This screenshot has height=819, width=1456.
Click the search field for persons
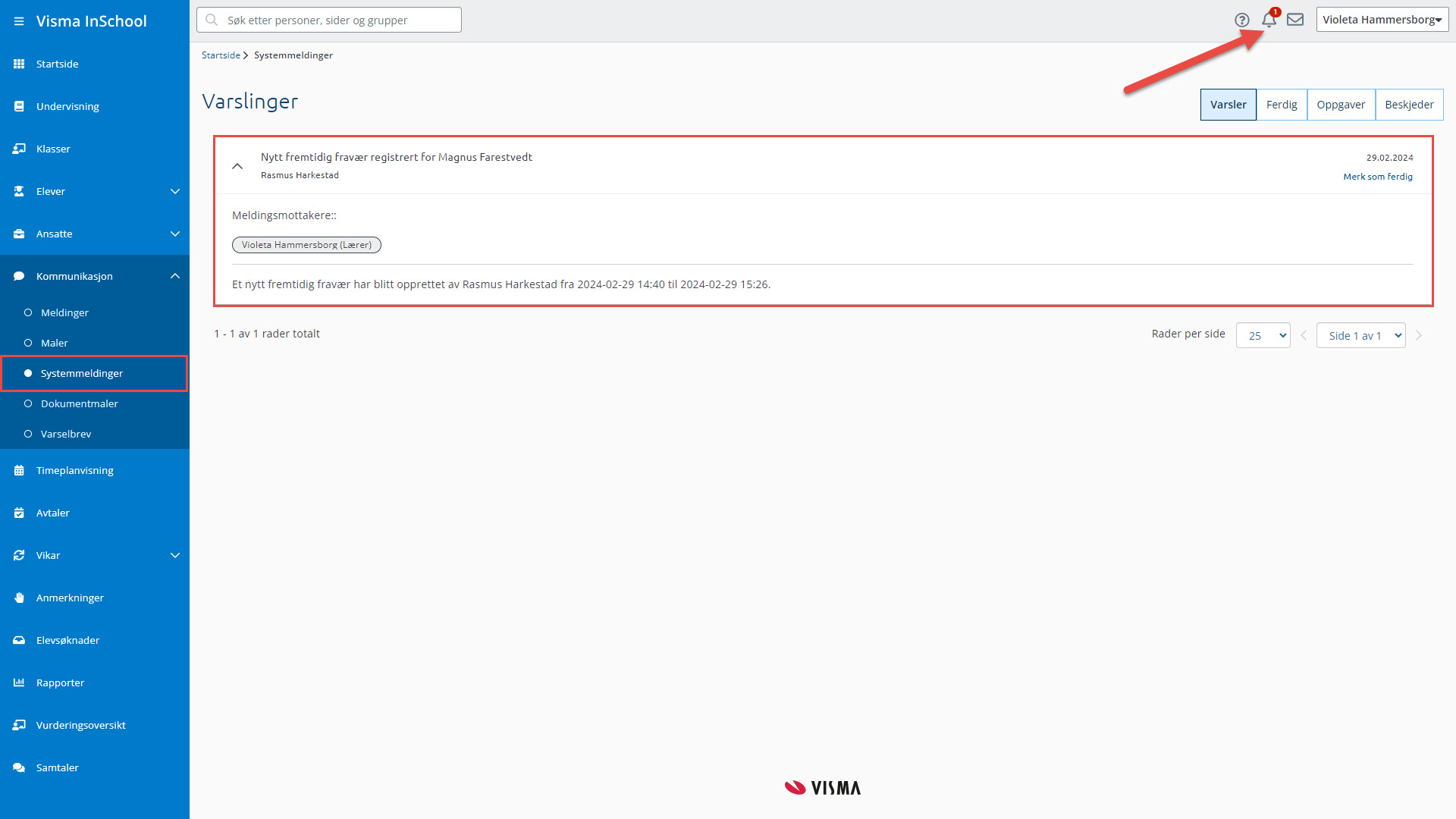point(329,20)
